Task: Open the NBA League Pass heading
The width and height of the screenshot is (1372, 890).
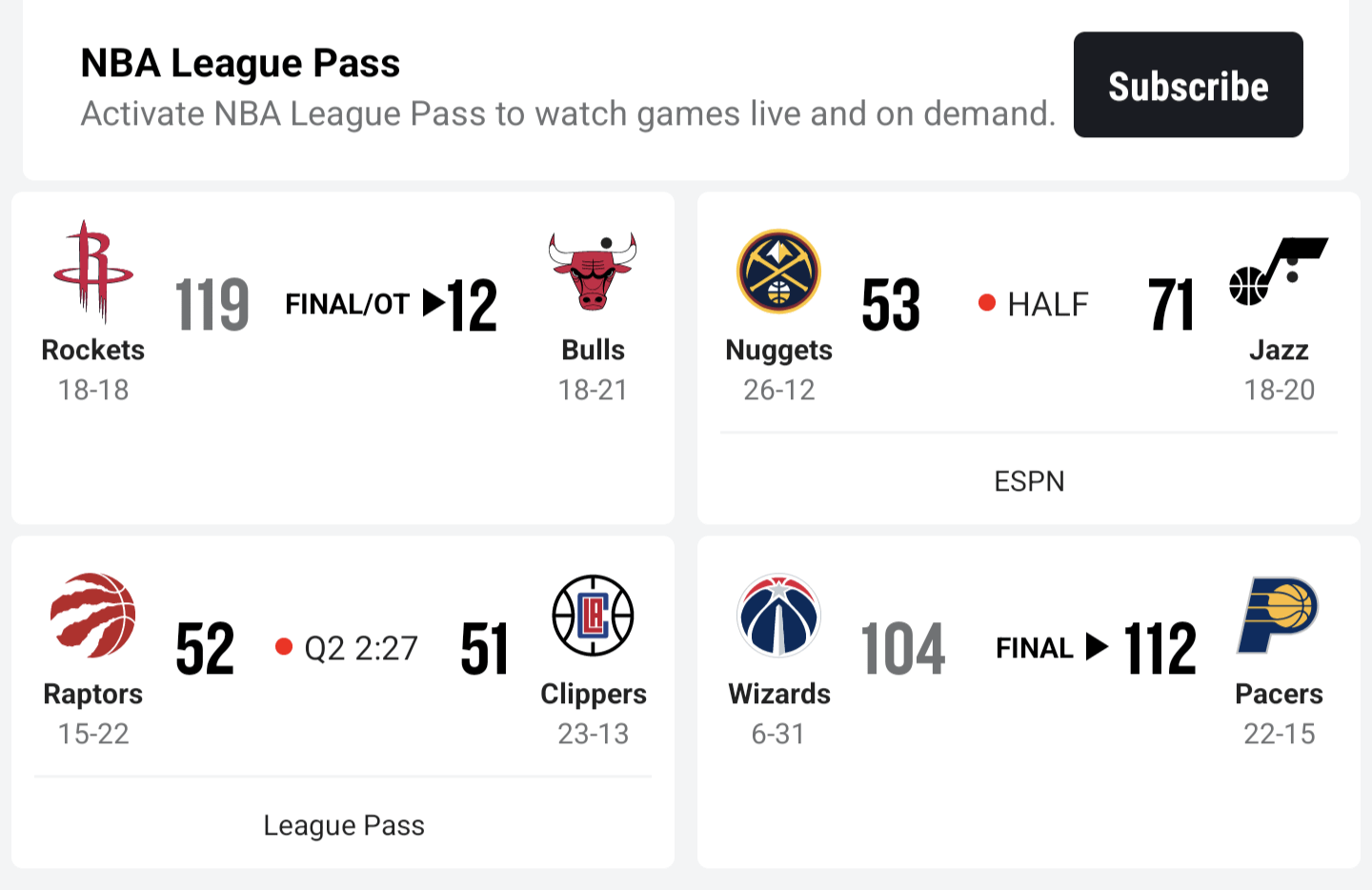Action: click(x=240, y=64)
